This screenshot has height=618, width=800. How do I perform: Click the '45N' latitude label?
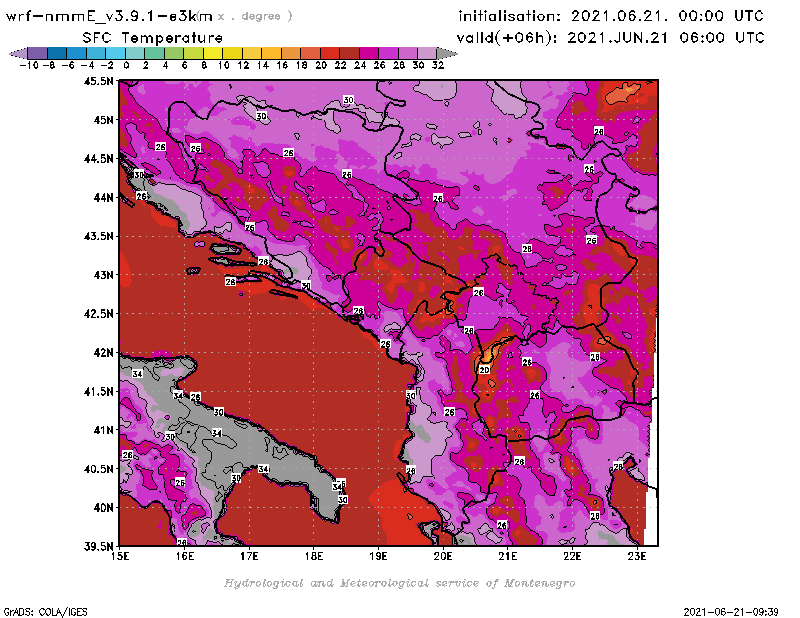pyautogui.click(x=104, y=120)
